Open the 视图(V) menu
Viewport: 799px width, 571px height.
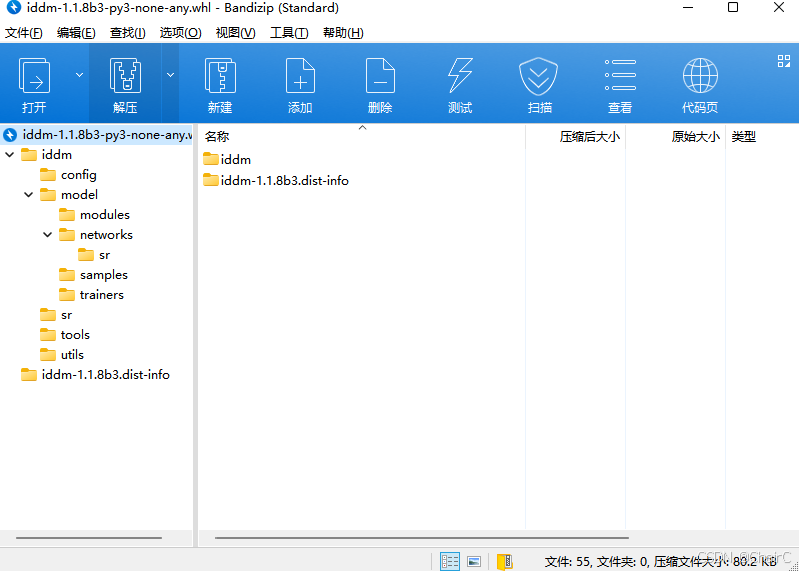coord(235,33)
